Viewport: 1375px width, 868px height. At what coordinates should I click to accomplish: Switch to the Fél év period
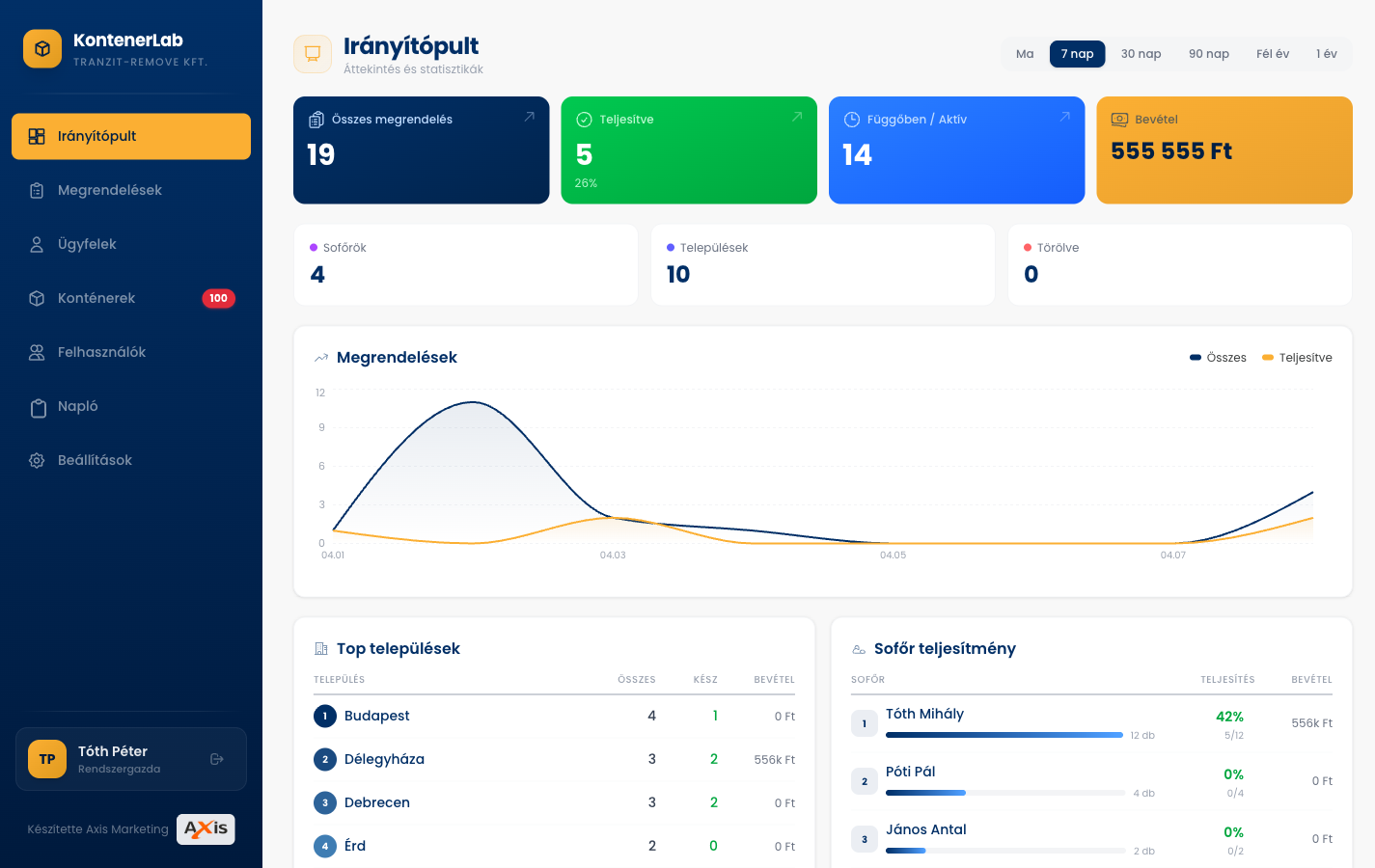(x=1272, y=54)
